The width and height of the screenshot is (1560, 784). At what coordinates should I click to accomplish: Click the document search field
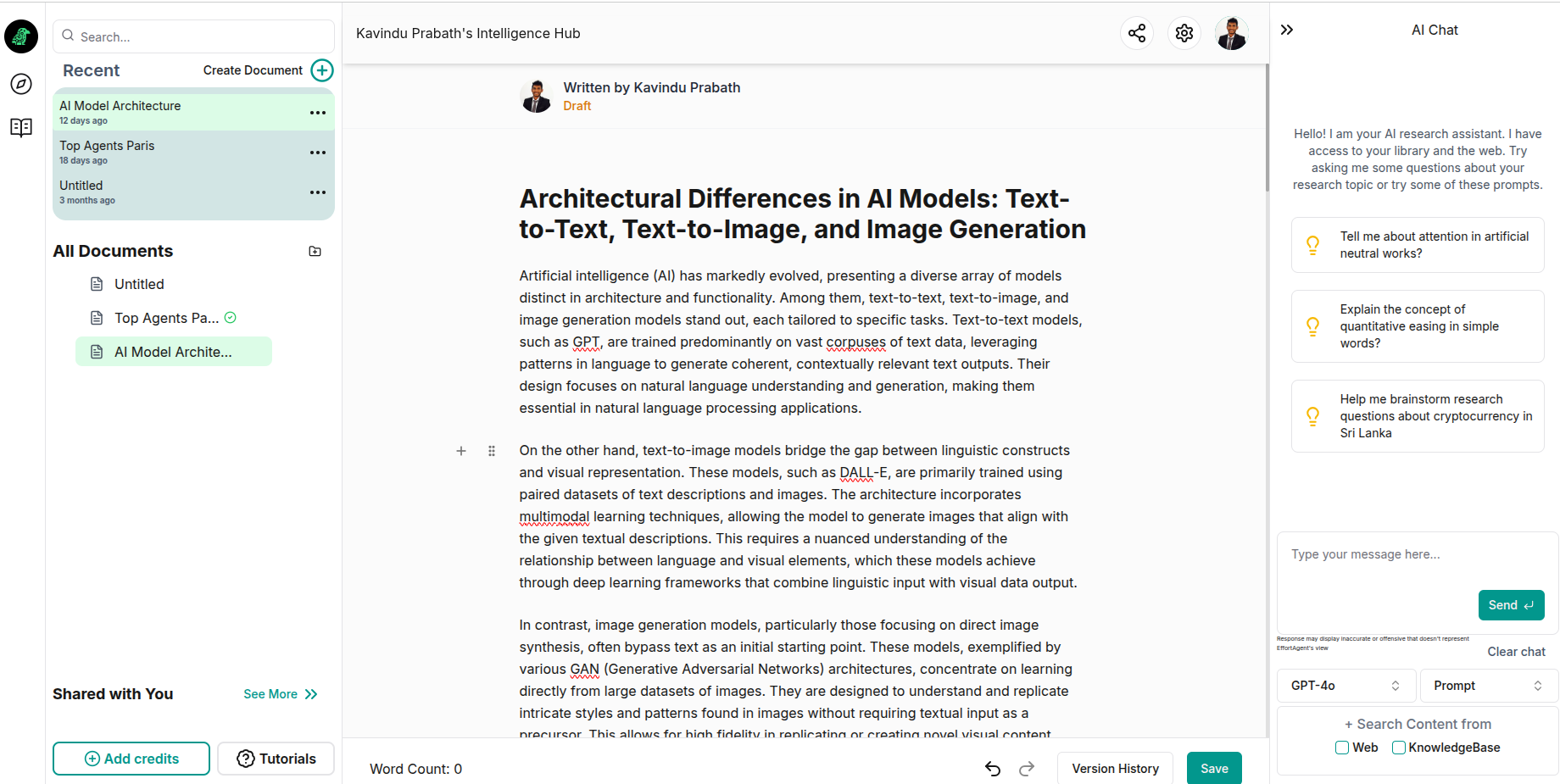coord(194,36)
